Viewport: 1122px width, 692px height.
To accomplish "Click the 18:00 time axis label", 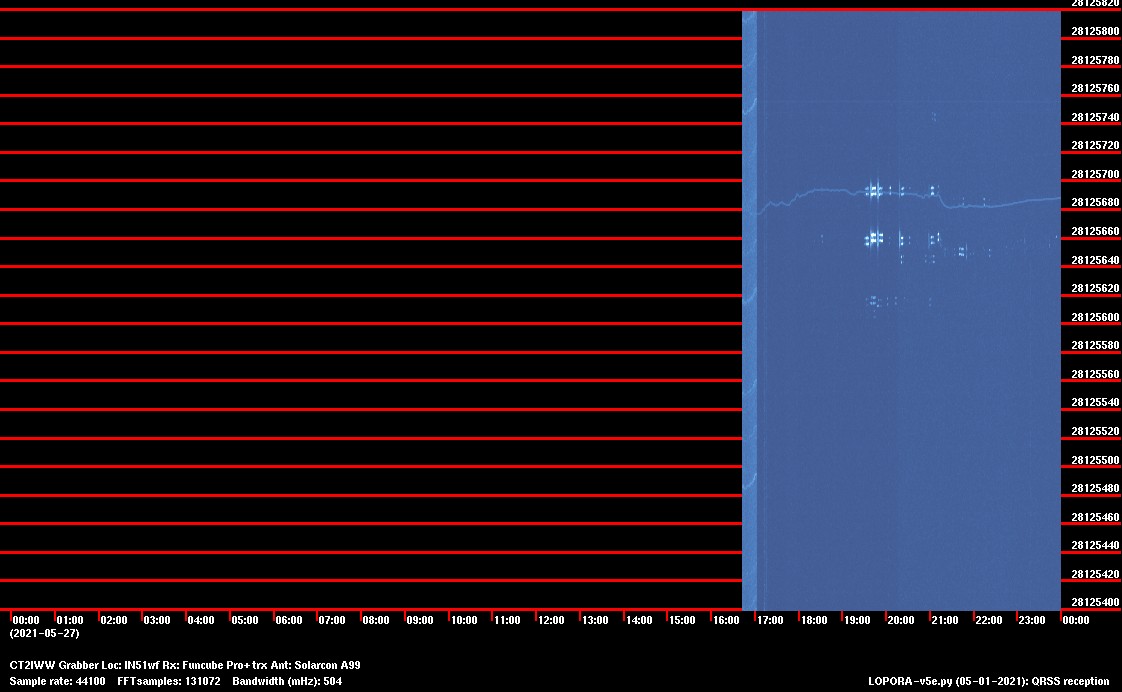I will click(814, 620).
